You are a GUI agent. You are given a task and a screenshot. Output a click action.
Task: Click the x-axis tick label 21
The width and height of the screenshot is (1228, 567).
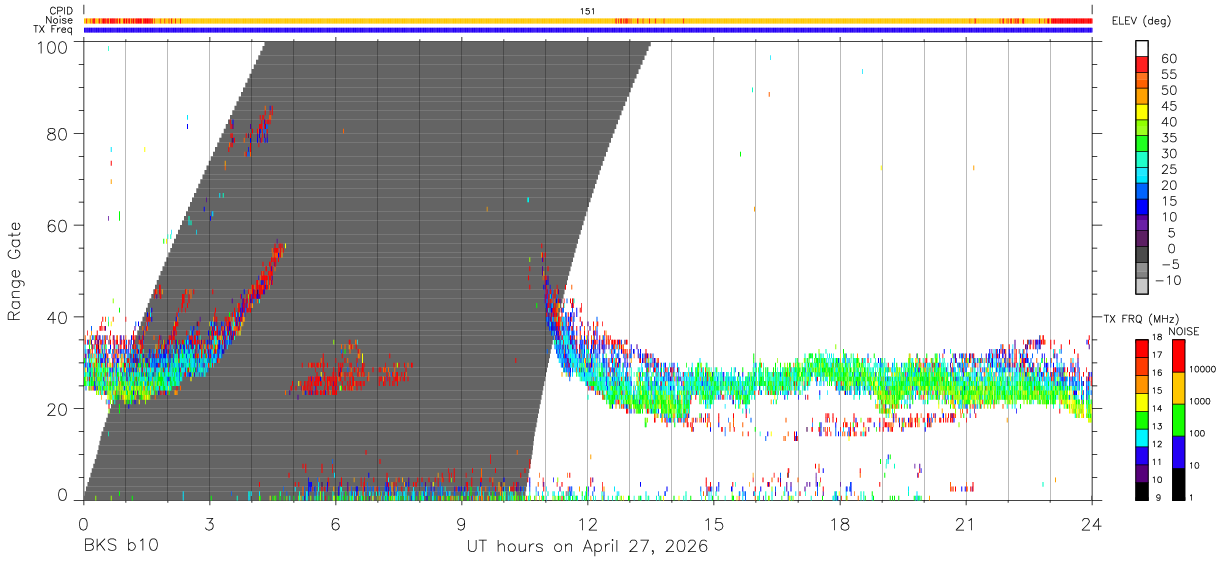click(x=966, y=524)
